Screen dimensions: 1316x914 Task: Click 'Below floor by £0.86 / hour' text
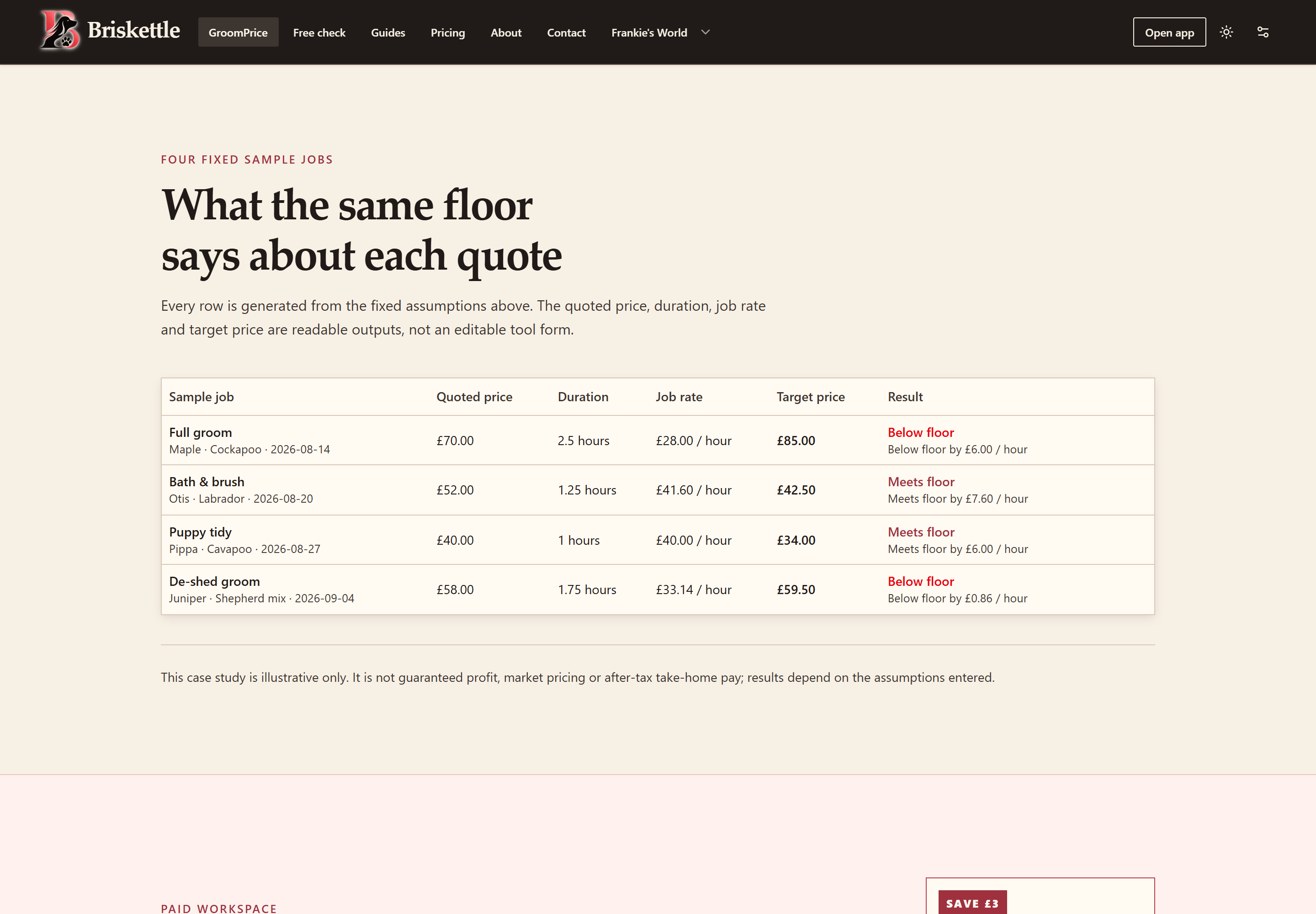tap(957, 599)
